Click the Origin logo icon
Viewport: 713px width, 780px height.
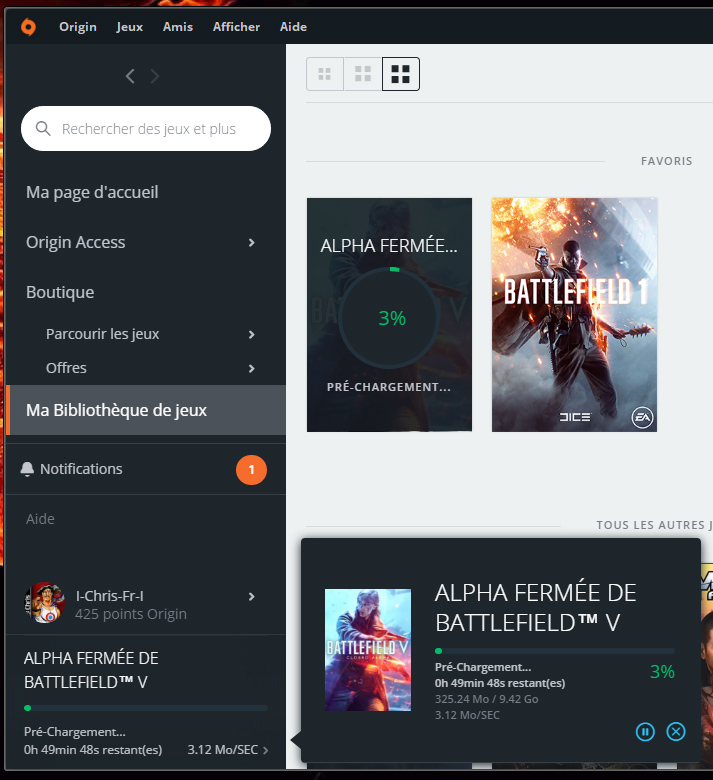[28, 26]
